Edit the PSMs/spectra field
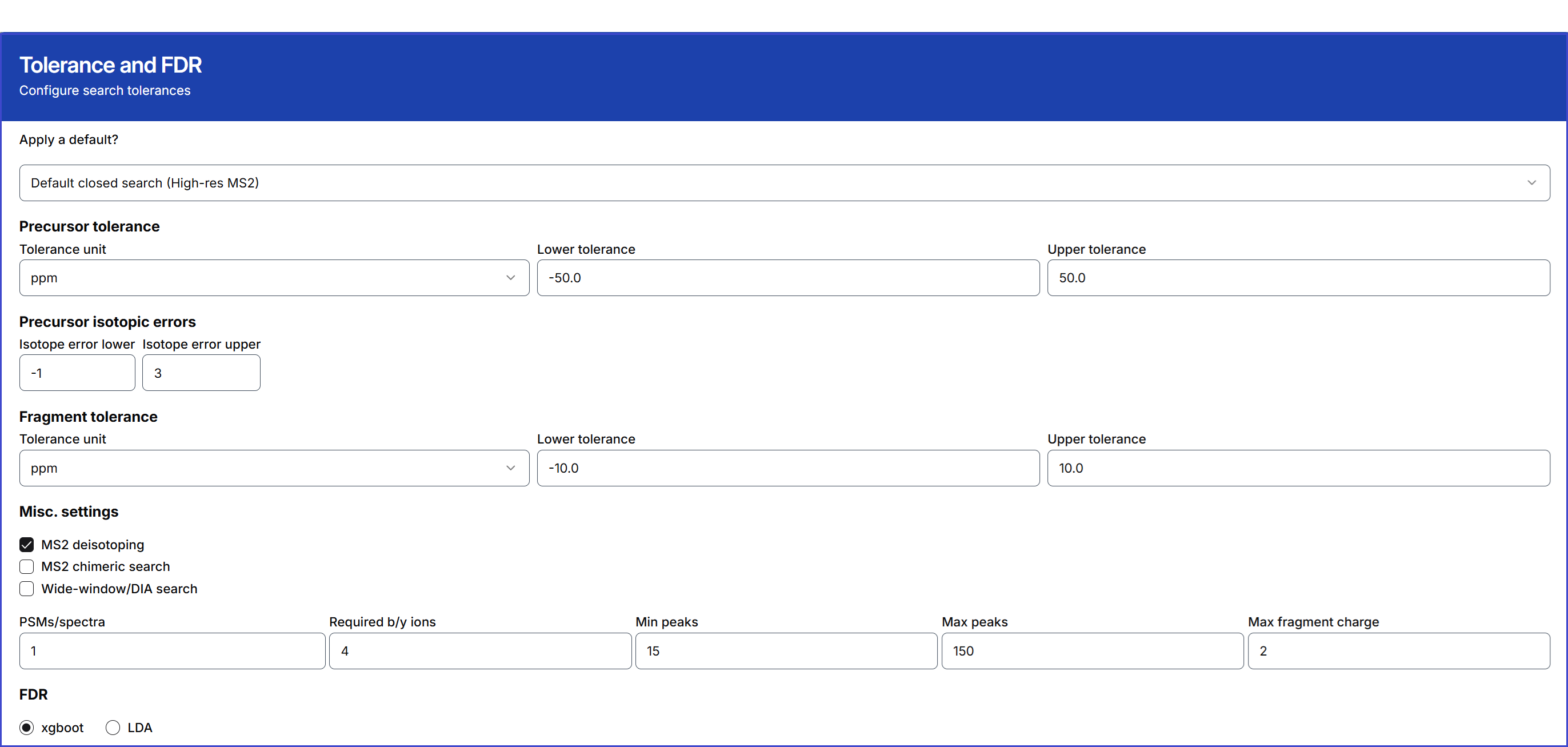 (x=172, y=650)
